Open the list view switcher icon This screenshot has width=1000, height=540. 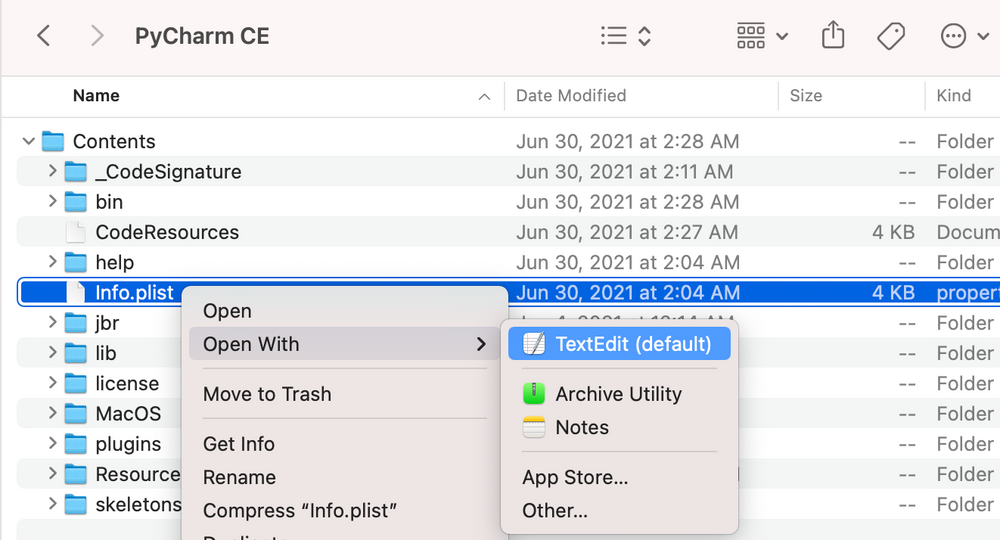[625, 36]
